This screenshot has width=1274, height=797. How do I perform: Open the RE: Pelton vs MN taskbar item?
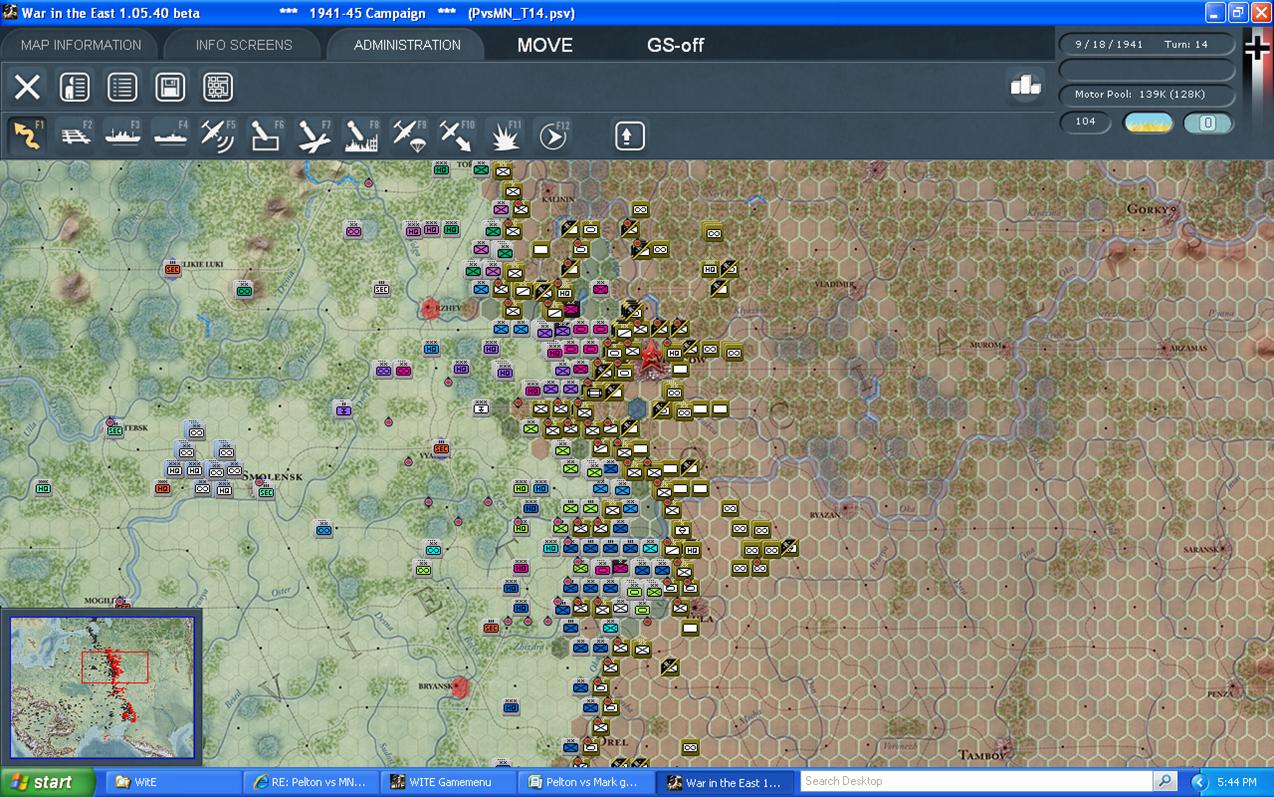tap(312, 782)
